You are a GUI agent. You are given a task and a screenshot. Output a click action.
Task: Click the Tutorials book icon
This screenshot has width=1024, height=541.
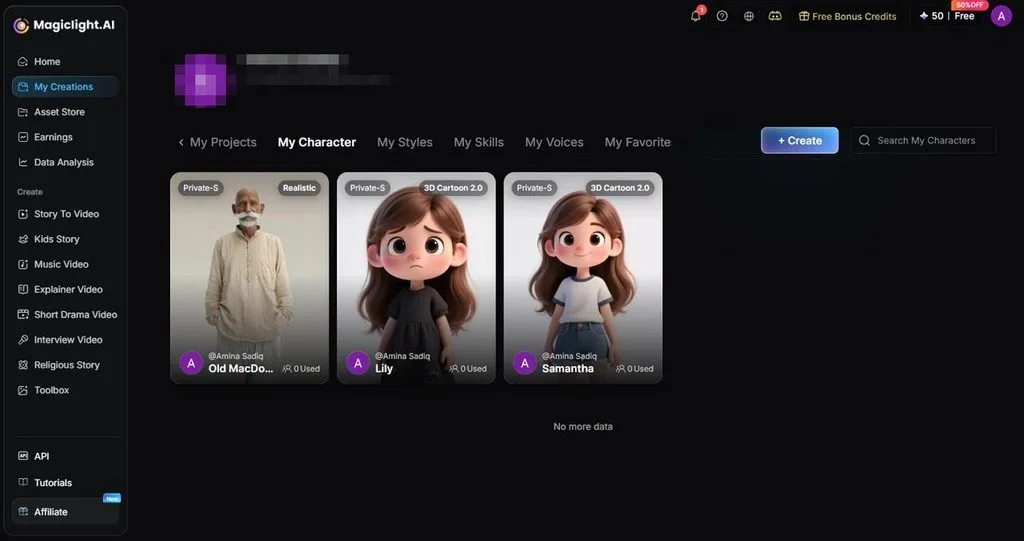pos(23,483)
